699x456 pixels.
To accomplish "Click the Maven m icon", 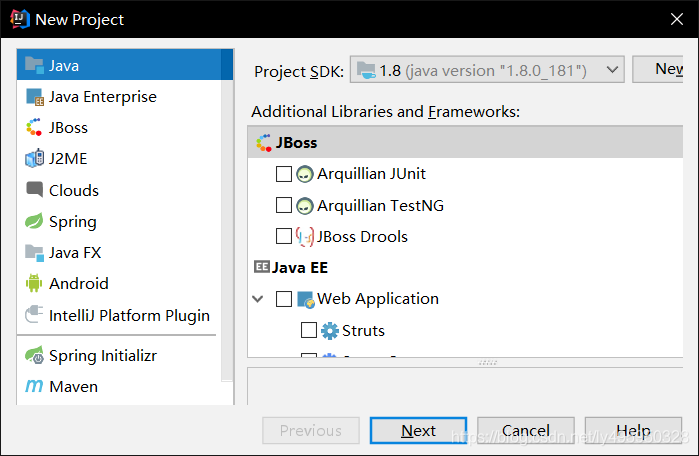I will (34, 386).
